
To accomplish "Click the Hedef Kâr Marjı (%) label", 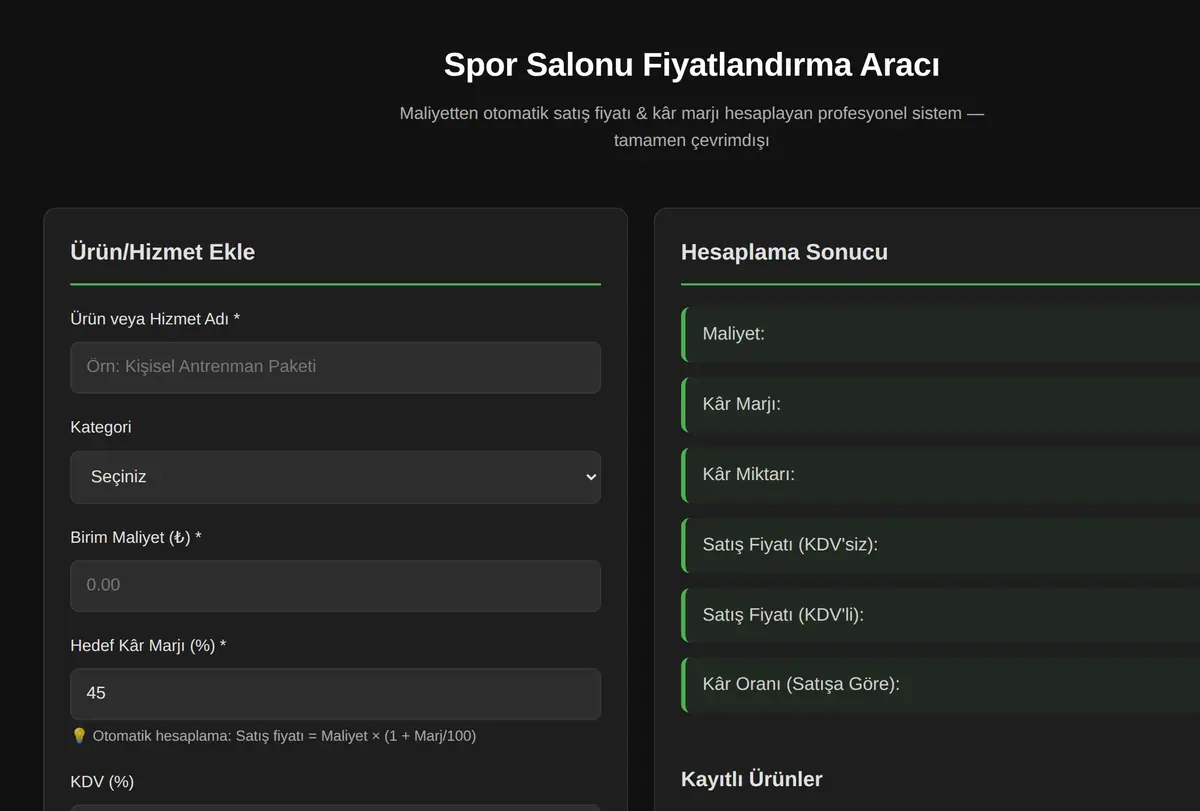I will coord(148,645).
